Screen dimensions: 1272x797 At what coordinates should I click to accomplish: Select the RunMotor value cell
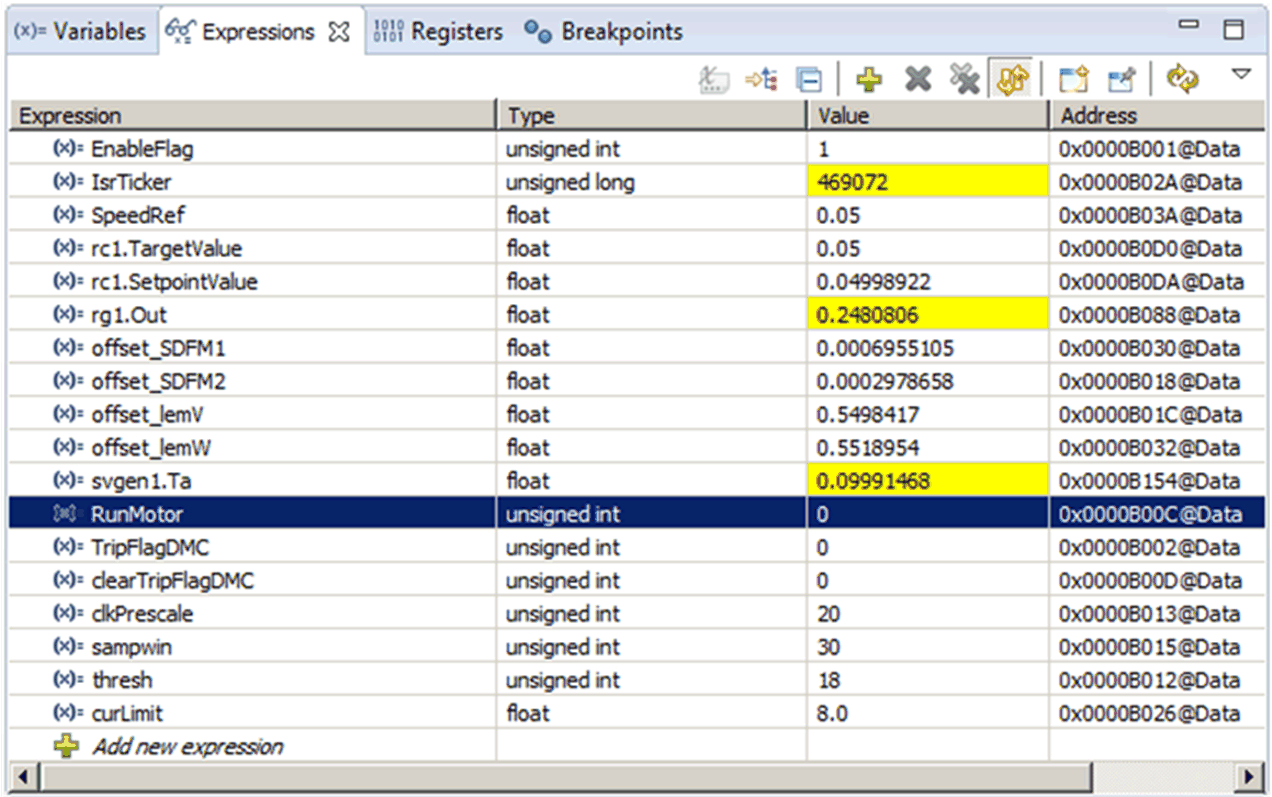926,515
